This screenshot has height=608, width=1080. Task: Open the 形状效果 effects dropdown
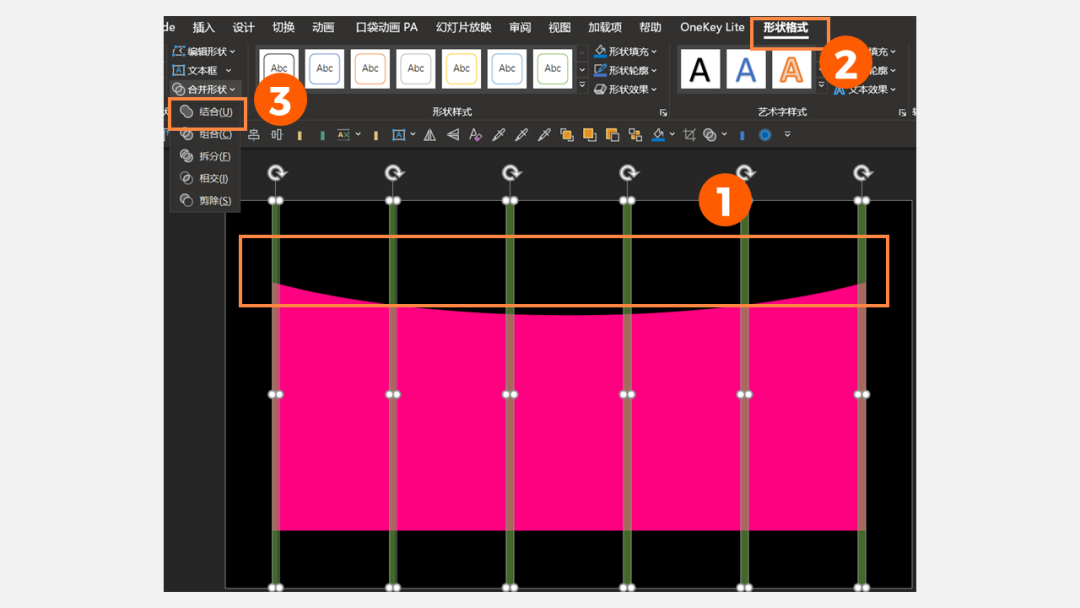click(x=627, y=89)
